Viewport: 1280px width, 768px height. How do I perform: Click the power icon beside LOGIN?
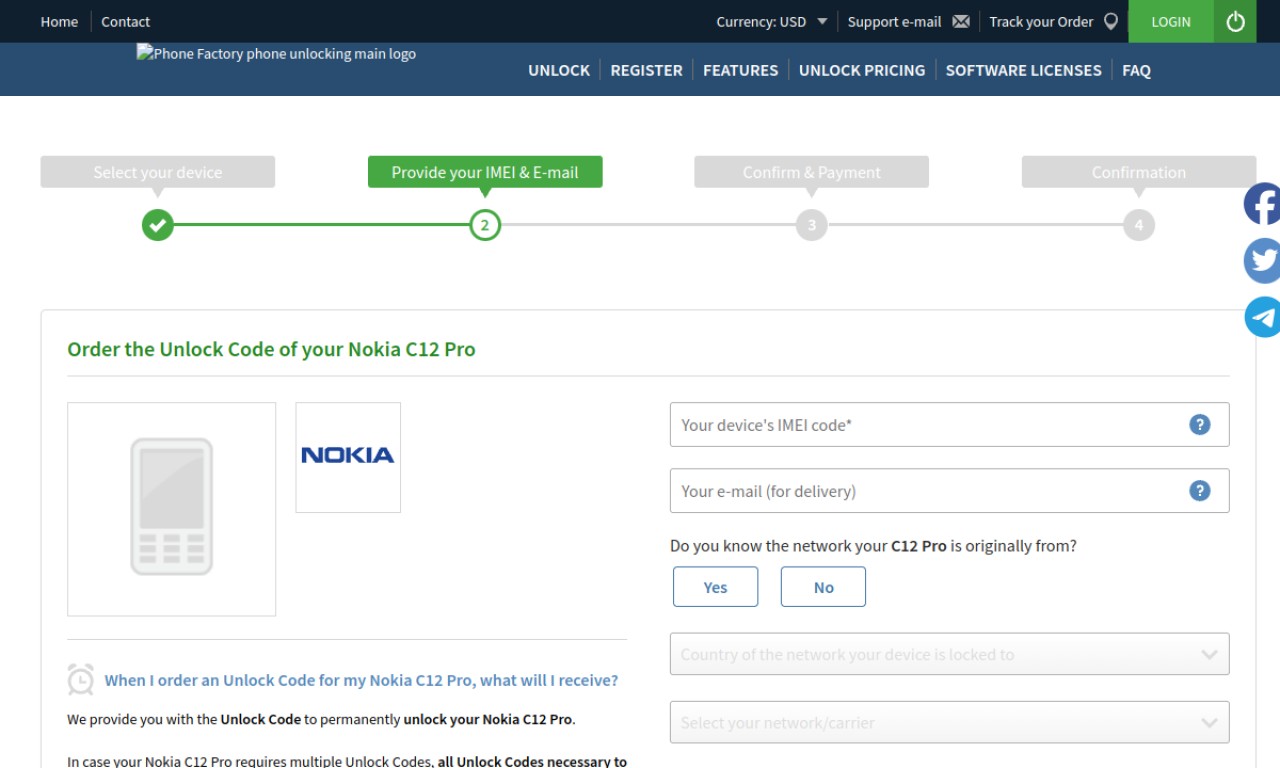(x=1235, y=21)
